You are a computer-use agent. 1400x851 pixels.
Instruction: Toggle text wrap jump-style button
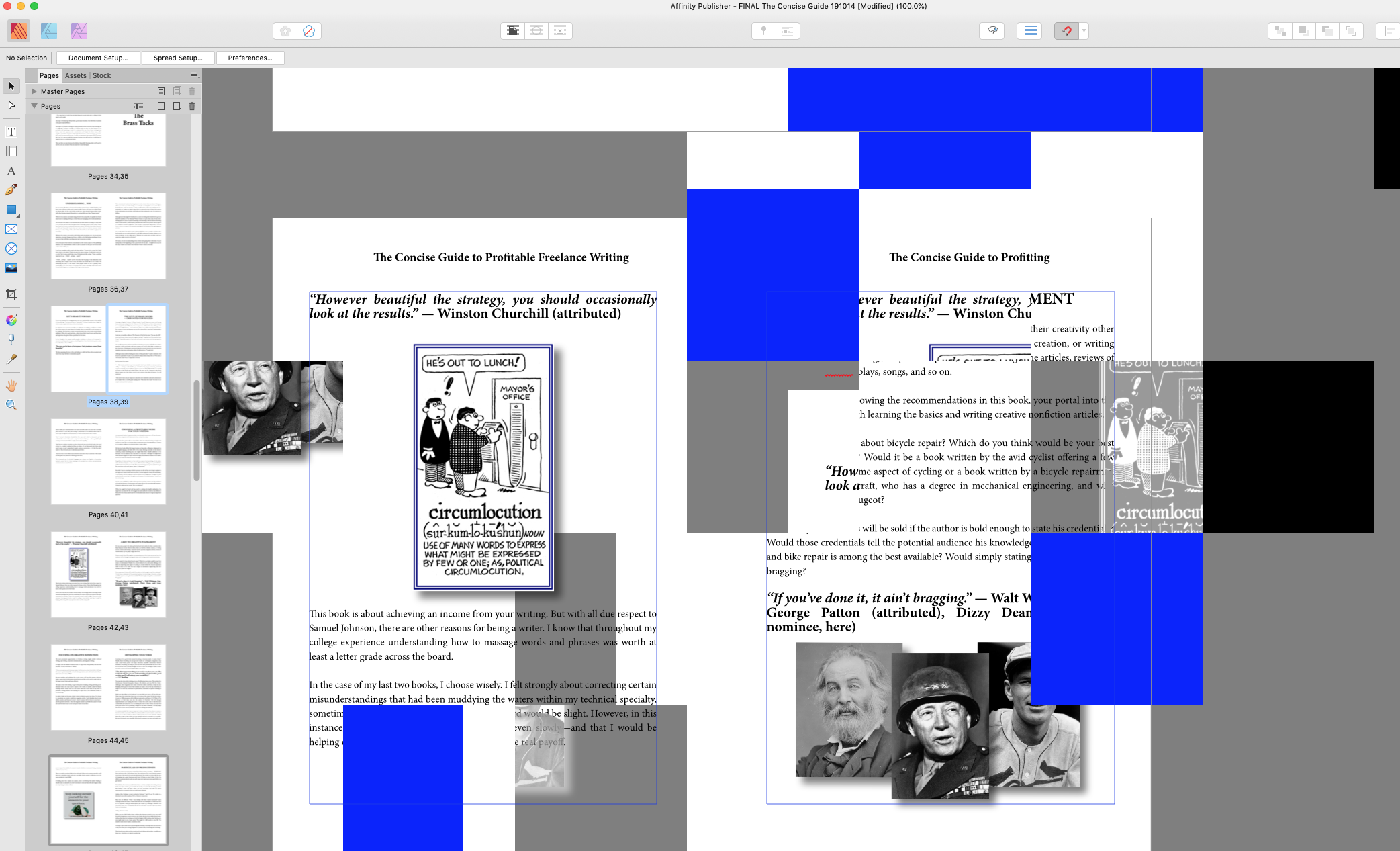(x=513, y=30)
